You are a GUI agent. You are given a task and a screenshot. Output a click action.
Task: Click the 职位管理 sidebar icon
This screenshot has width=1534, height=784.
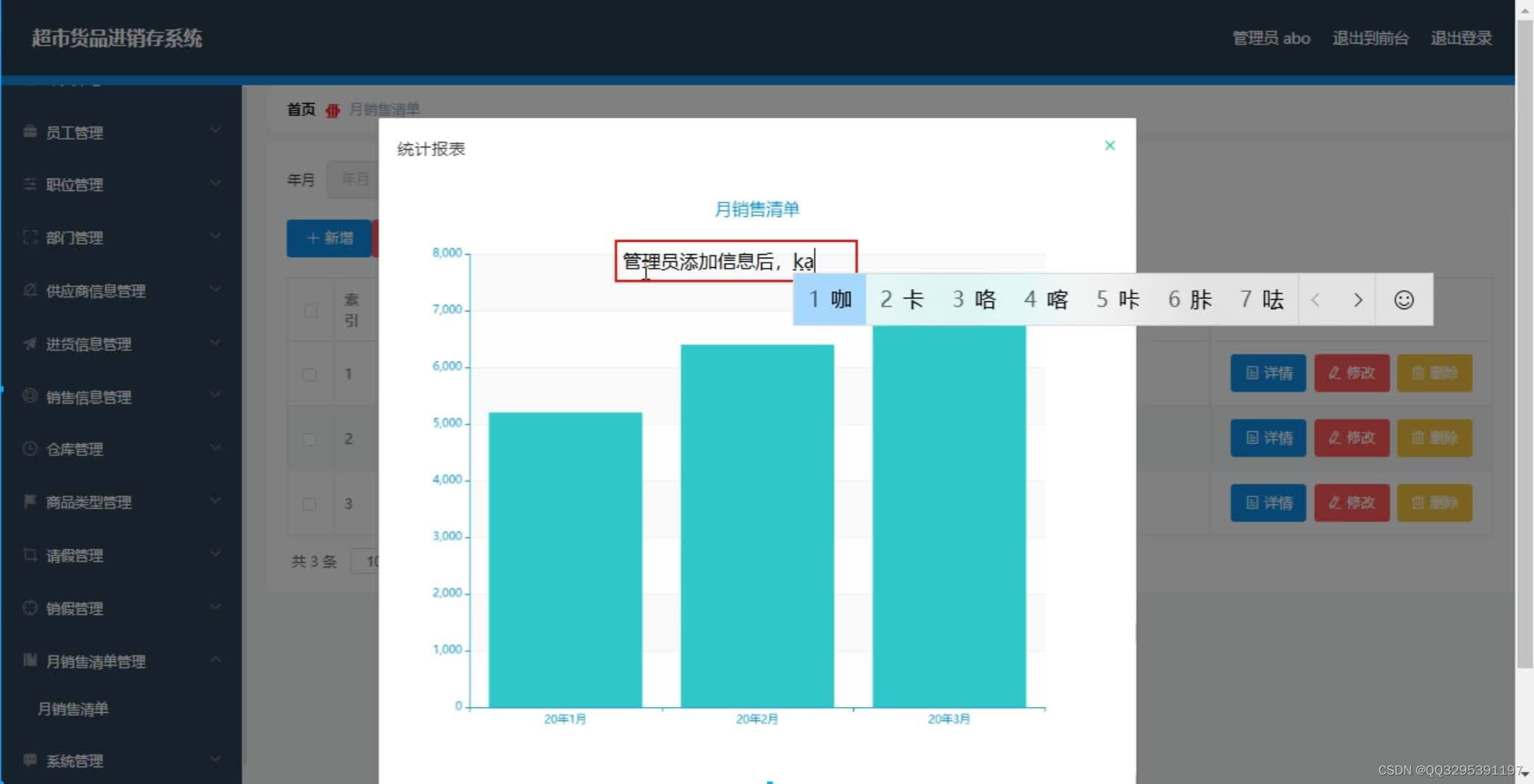pyautogui.click(x=30, y=184)
